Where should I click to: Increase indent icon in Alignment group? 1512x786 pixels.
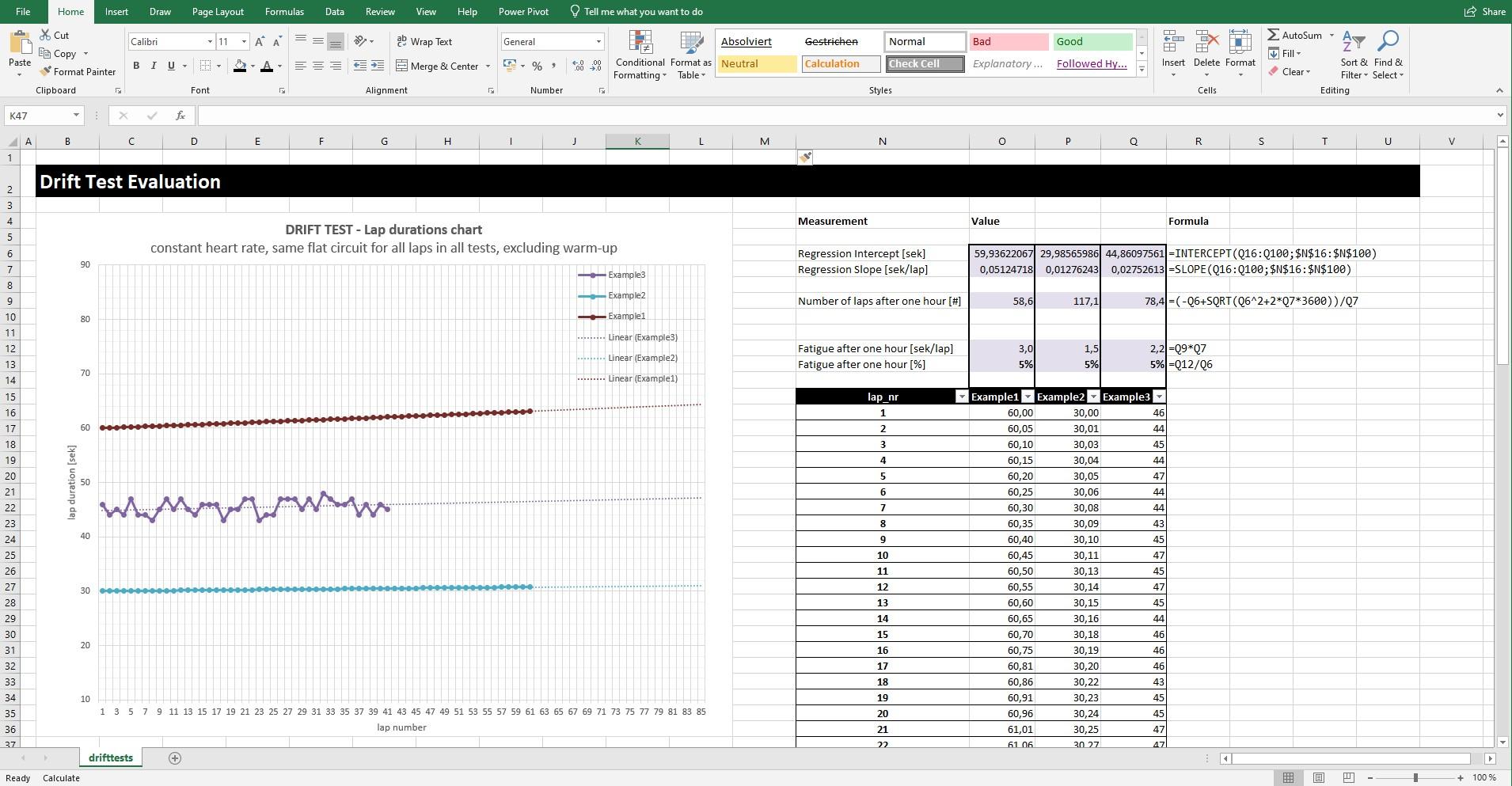[x=378, y=66]
